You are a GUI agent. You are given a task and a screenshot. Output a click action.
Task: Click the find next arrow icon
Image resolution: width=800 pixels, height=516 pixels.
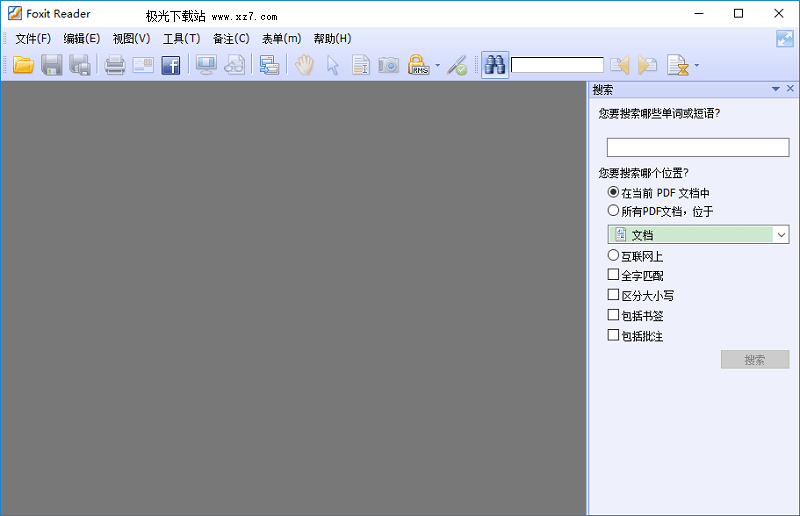[647, 65]
